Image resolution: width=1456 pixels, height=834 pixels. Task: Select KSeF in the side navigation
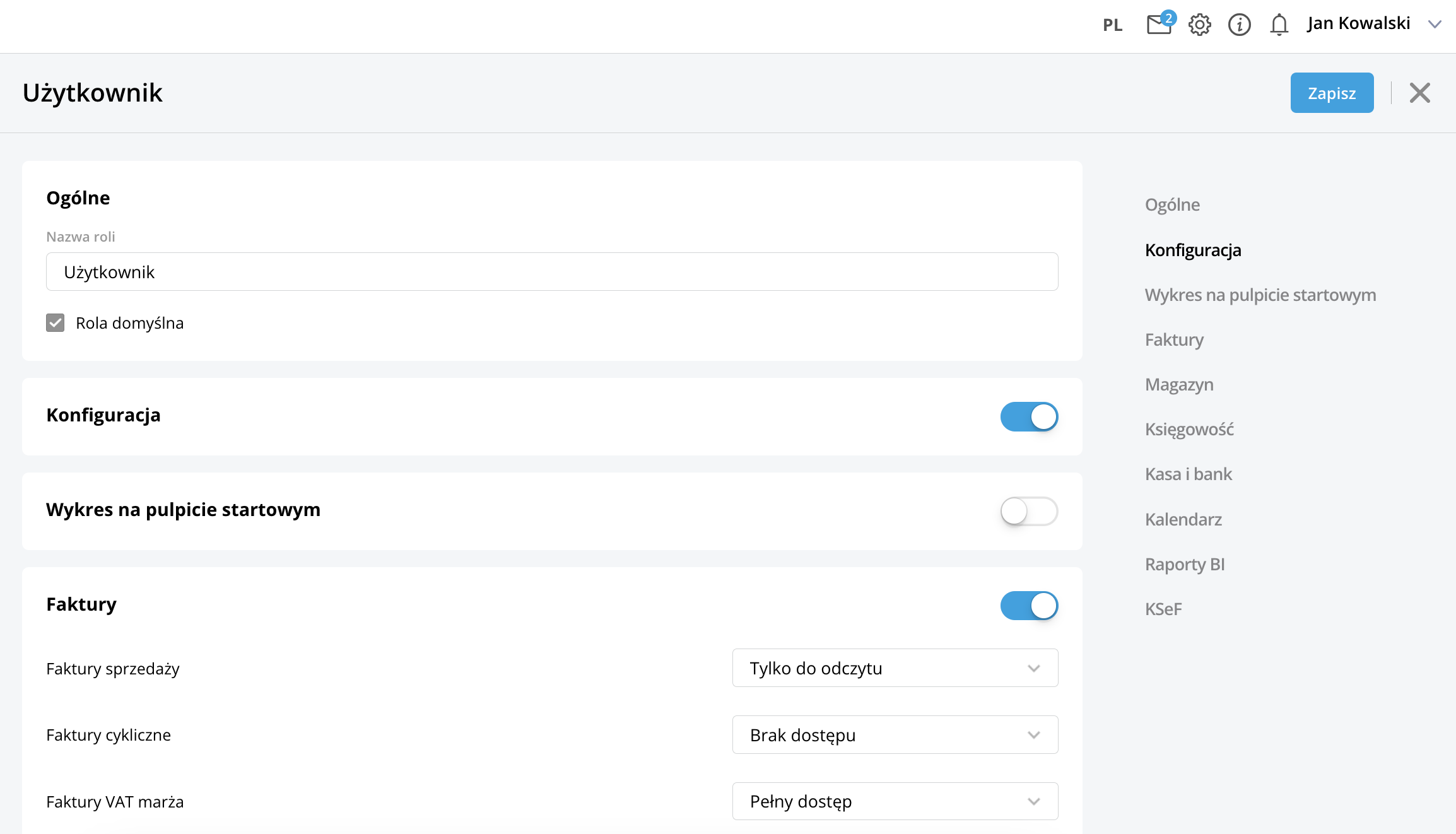(1163, 609)
